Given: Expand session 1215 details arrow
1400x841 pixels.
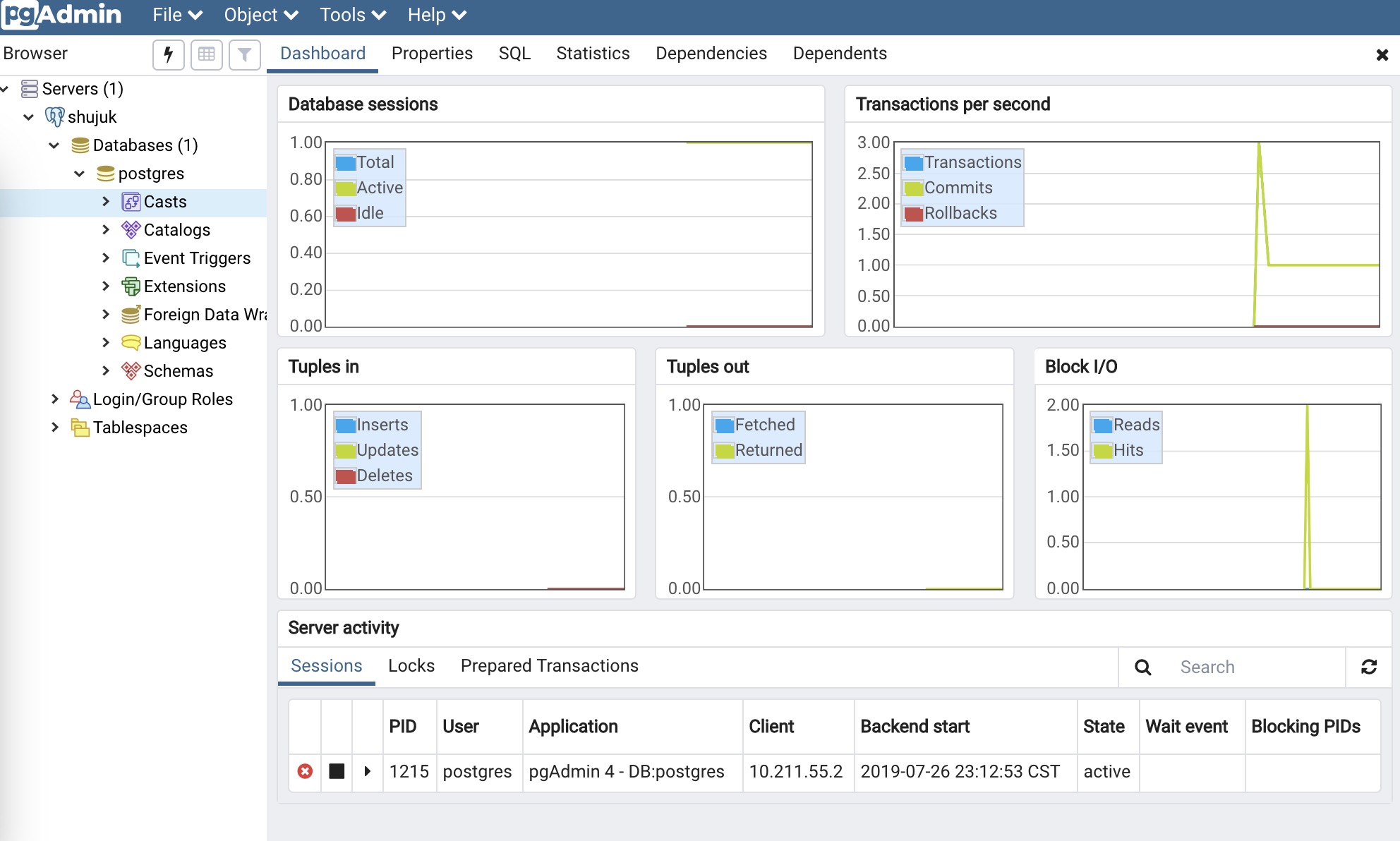Looking at the screenshot, I should pyautogui.click(x=367, y=771).
